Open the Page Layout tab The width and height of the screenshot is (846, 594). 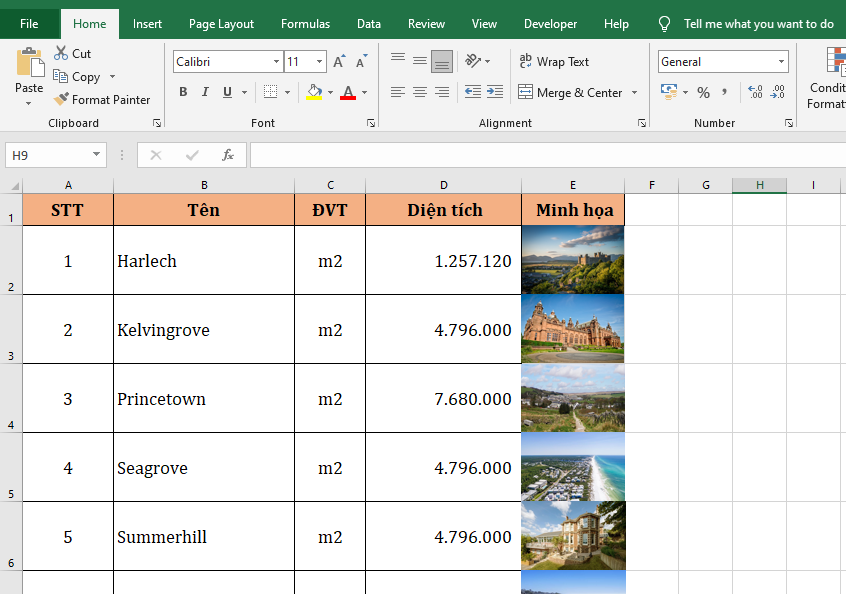pyautogui.click(x=221, y=24)
